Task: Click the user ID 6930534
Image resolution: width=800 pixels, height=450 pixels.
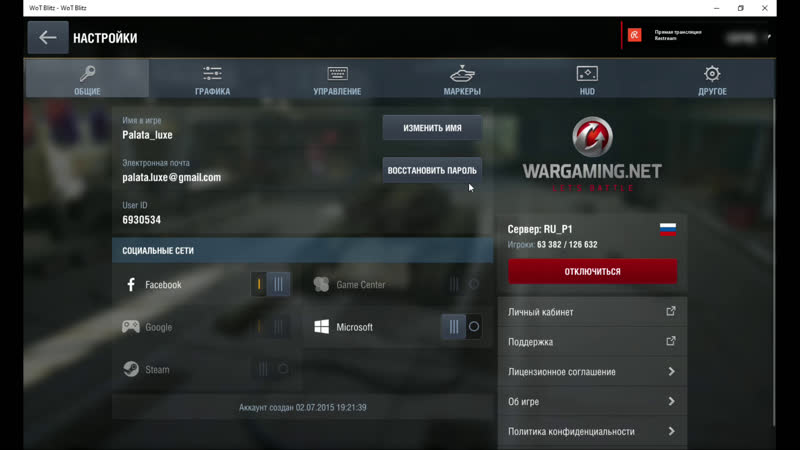Action: tap(141, 220)
